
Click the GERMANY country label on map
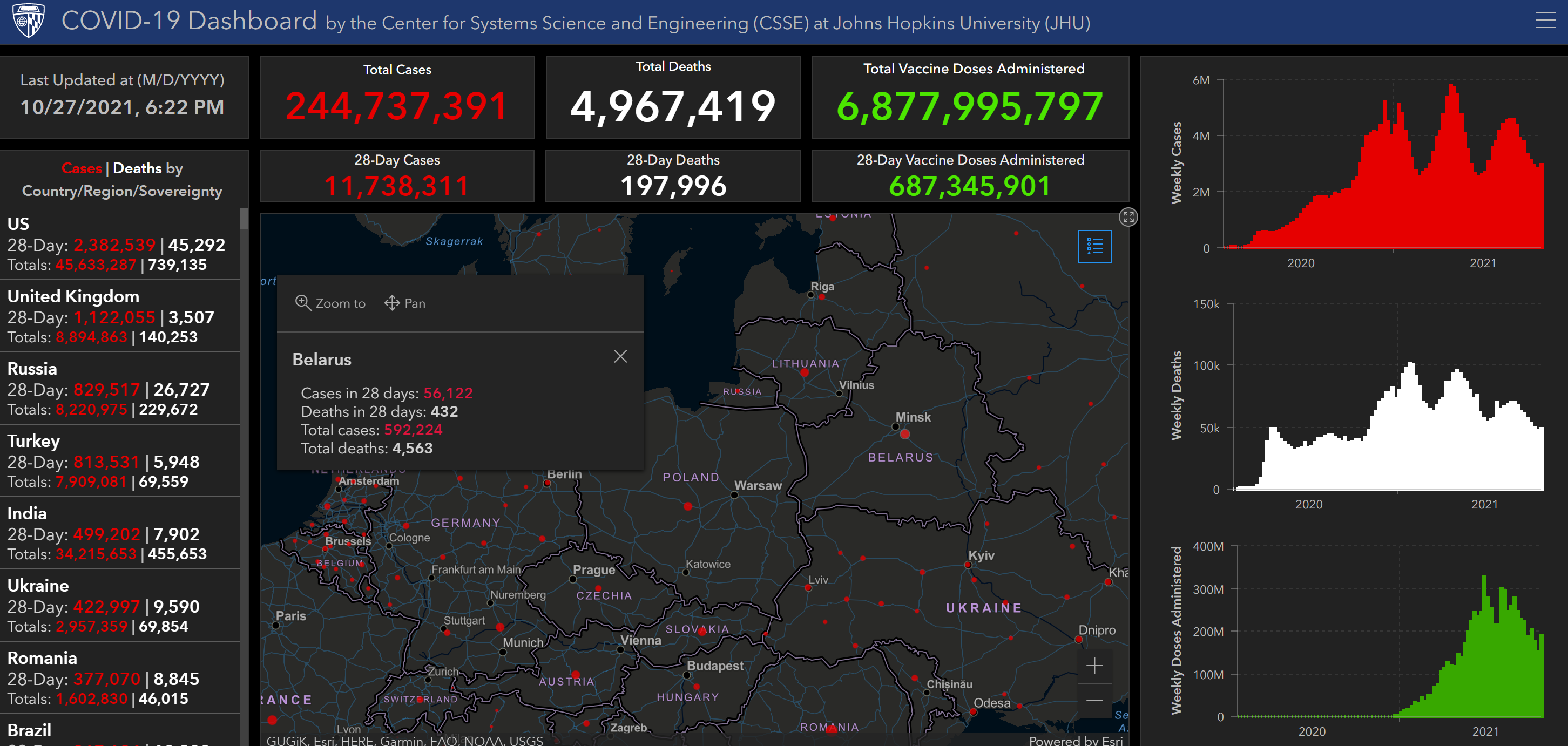pos(465,523)
